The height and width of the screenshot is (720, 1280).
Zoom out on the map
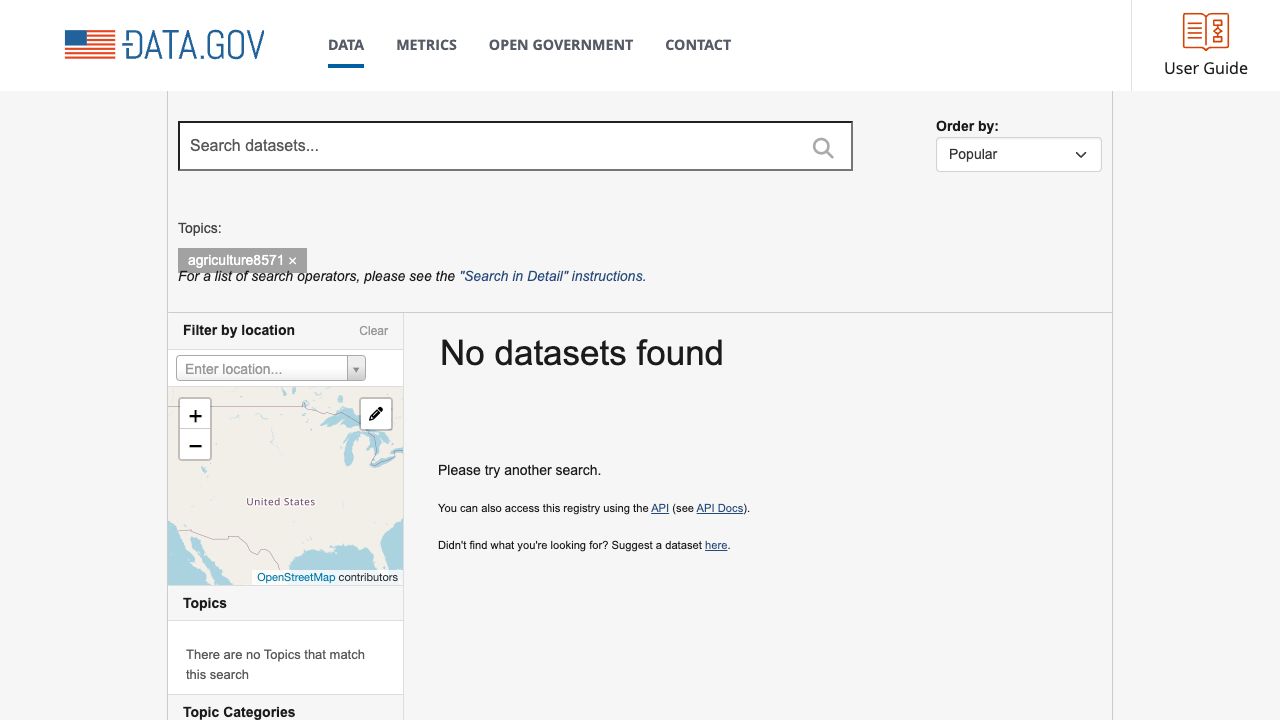tap(195, 446)
